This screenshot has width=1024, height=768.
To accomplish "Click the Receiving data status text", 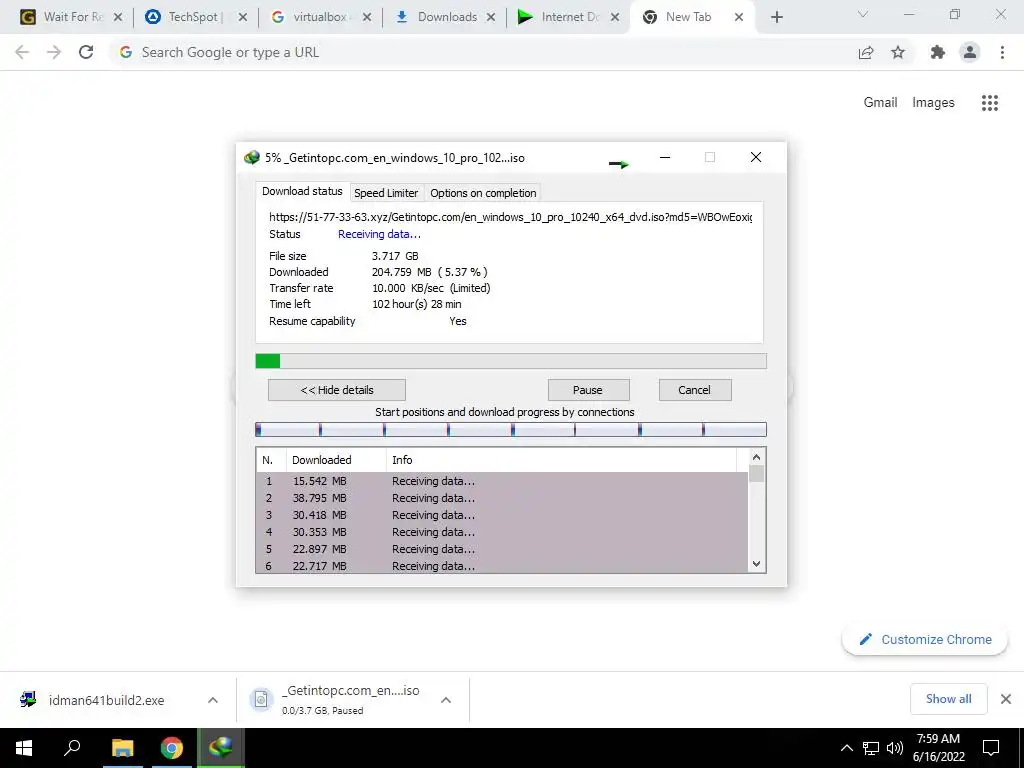I will 379,234.
